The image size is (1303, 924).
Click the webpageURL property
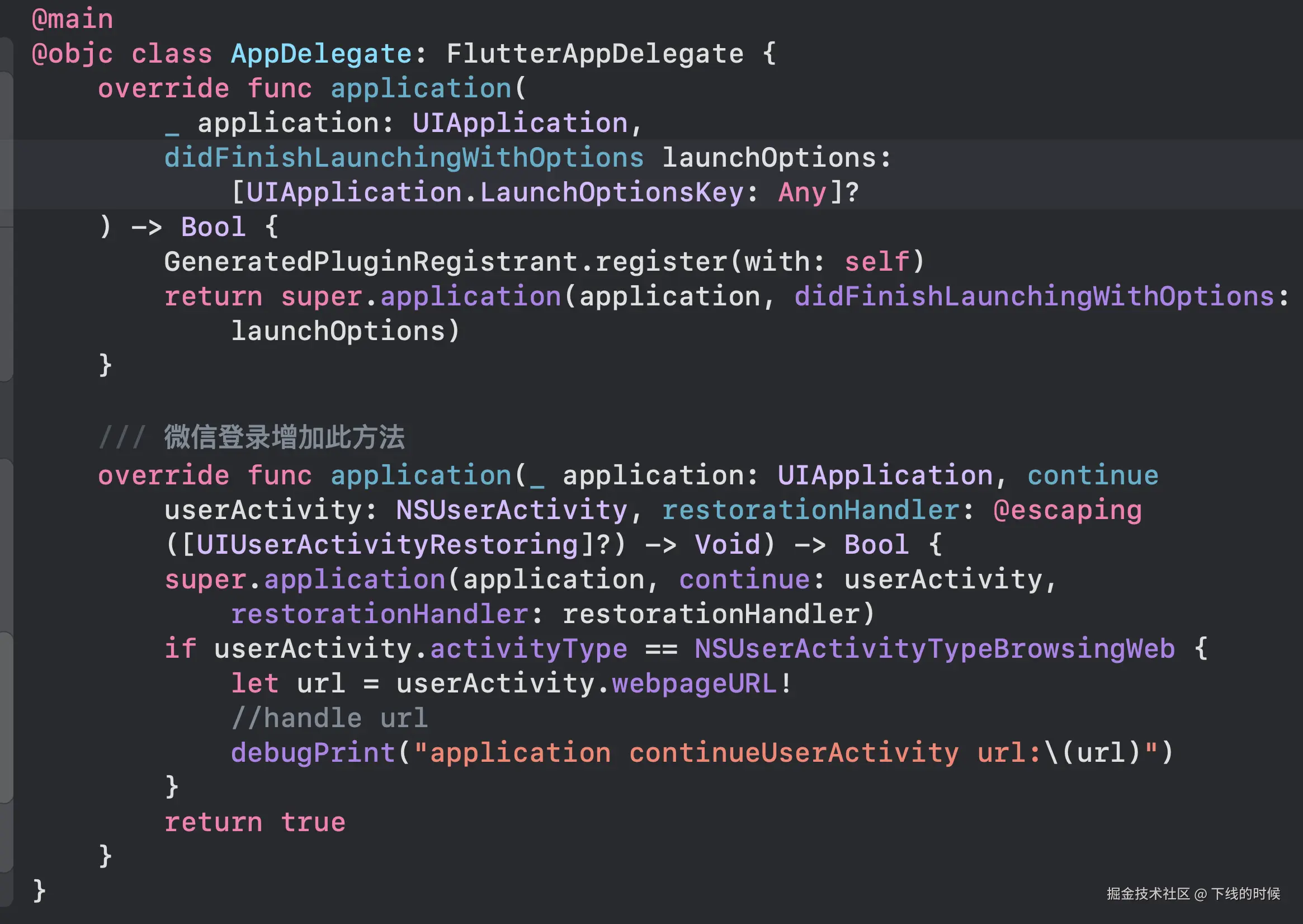point(694,683)
